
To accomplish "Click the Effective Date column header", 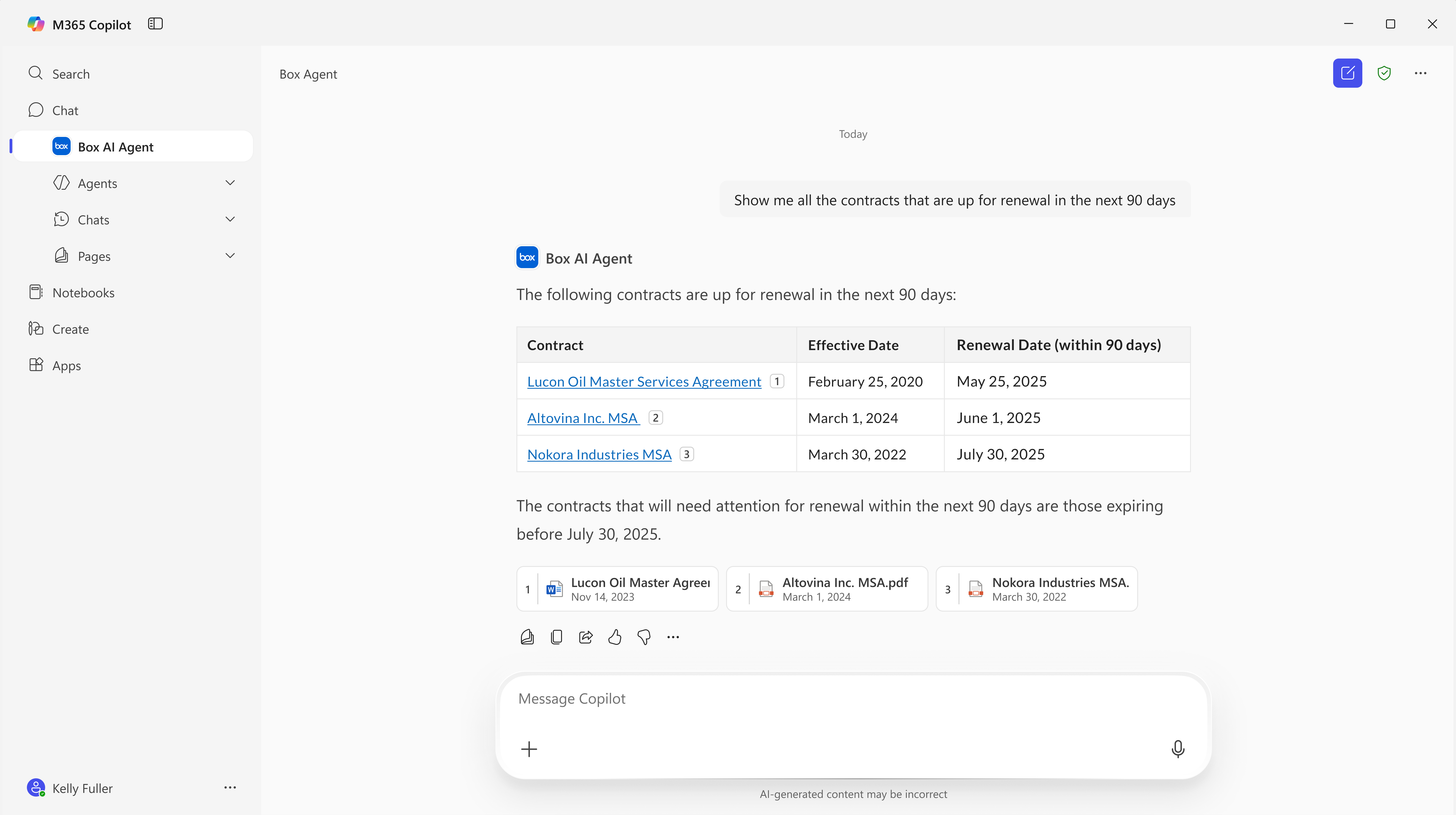I will [x=871, y=345].
